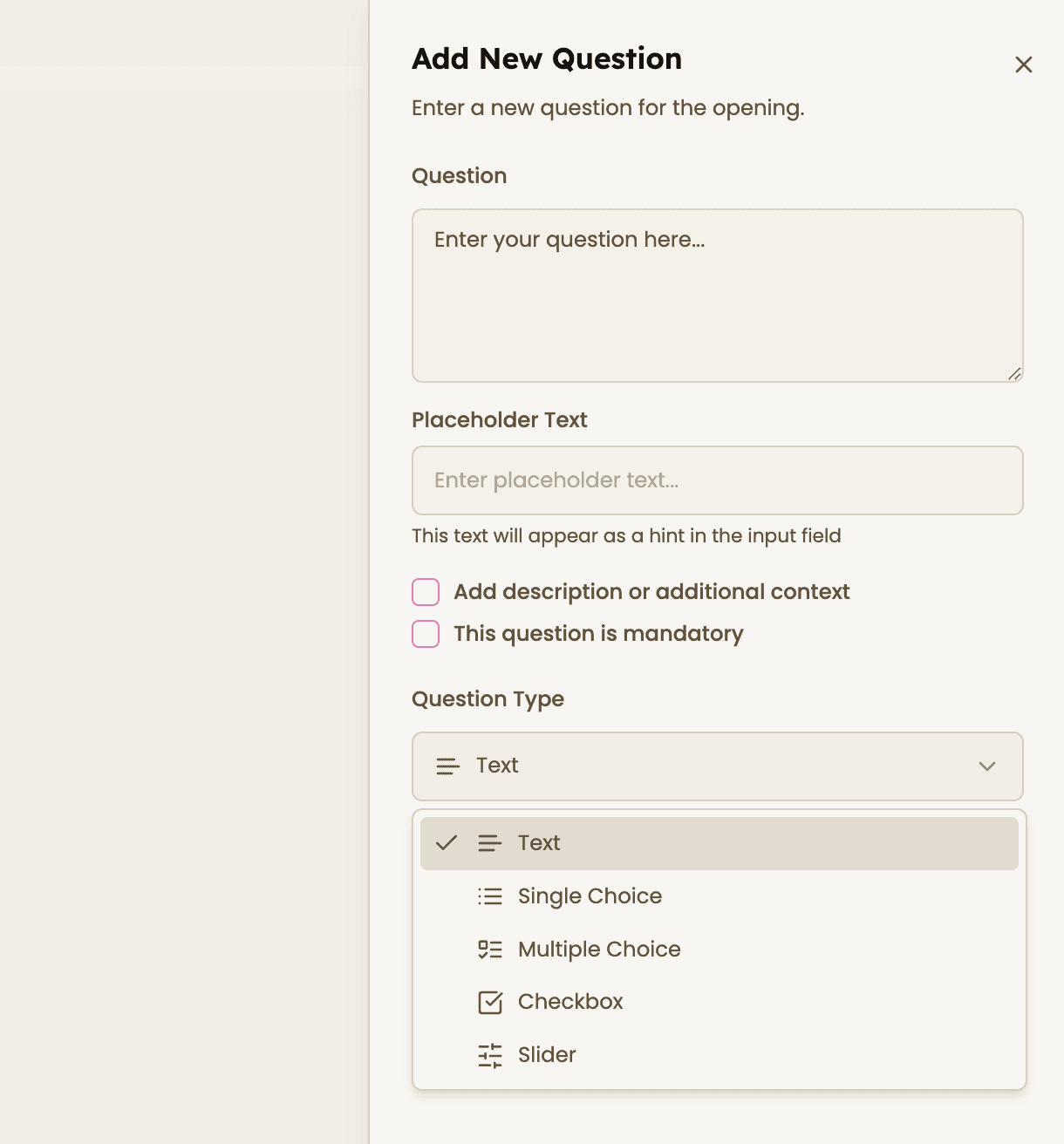Screen dimensions: 1064x1144
Task: Uncheck the mandatory question checkbox
Action: [425, 634]
